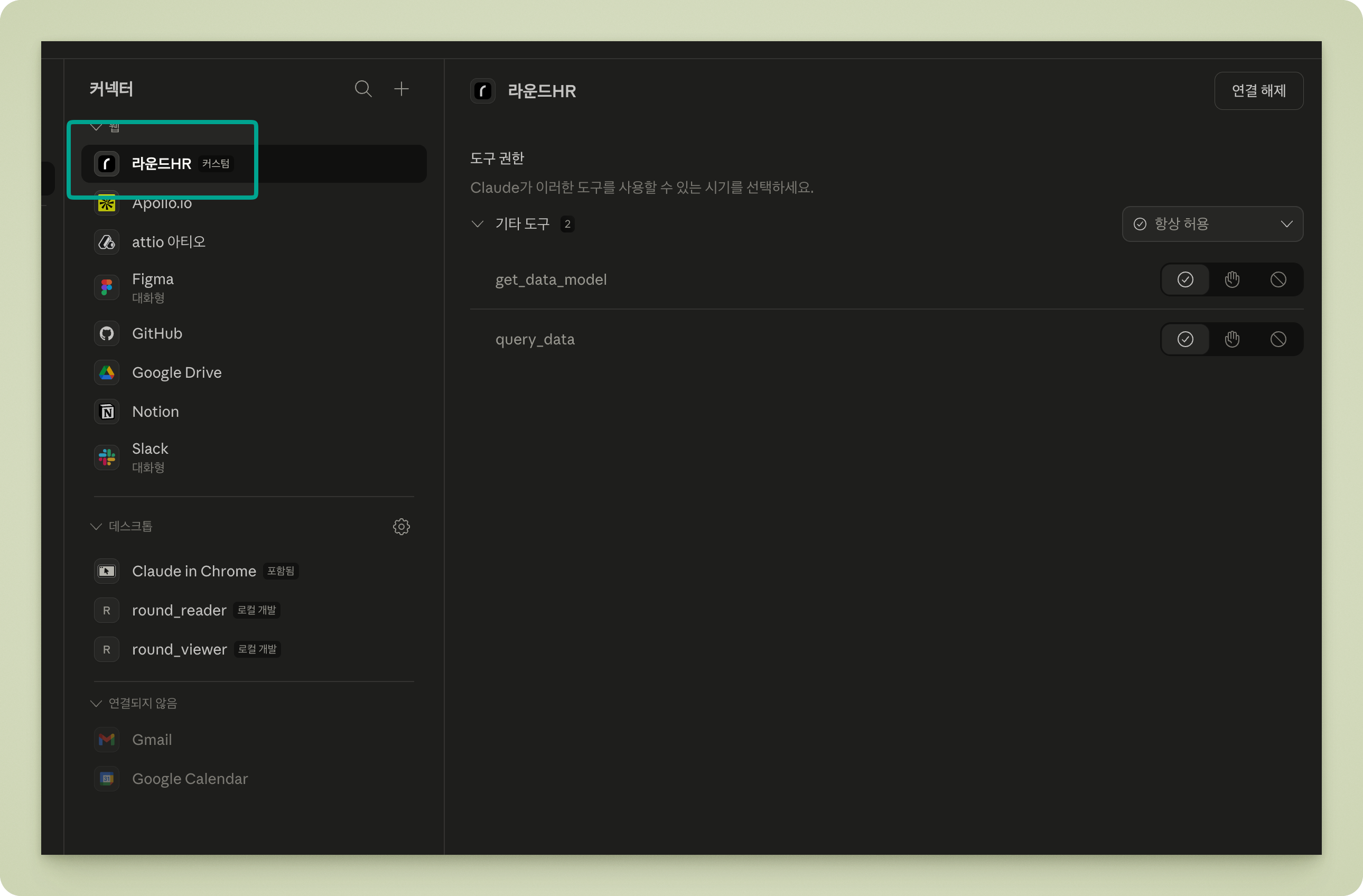Click the 연결 해제 disconnect button

[1258, 90]
